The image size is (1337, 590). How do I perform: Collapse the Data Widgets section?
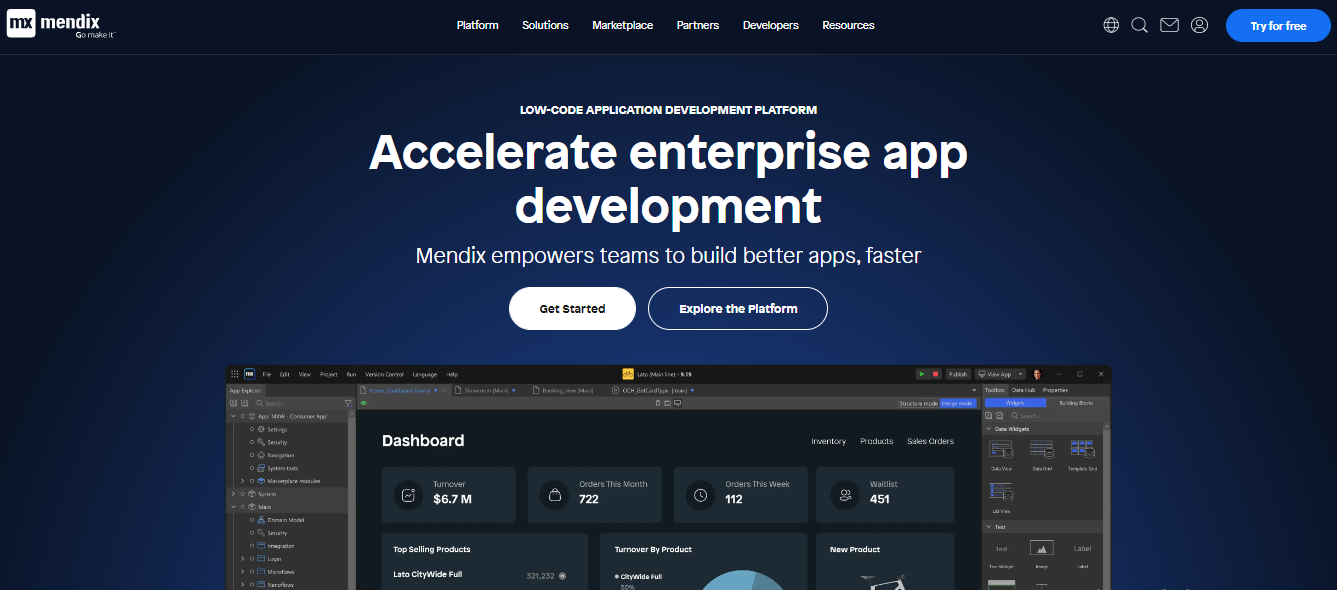(x=988, y=429)
